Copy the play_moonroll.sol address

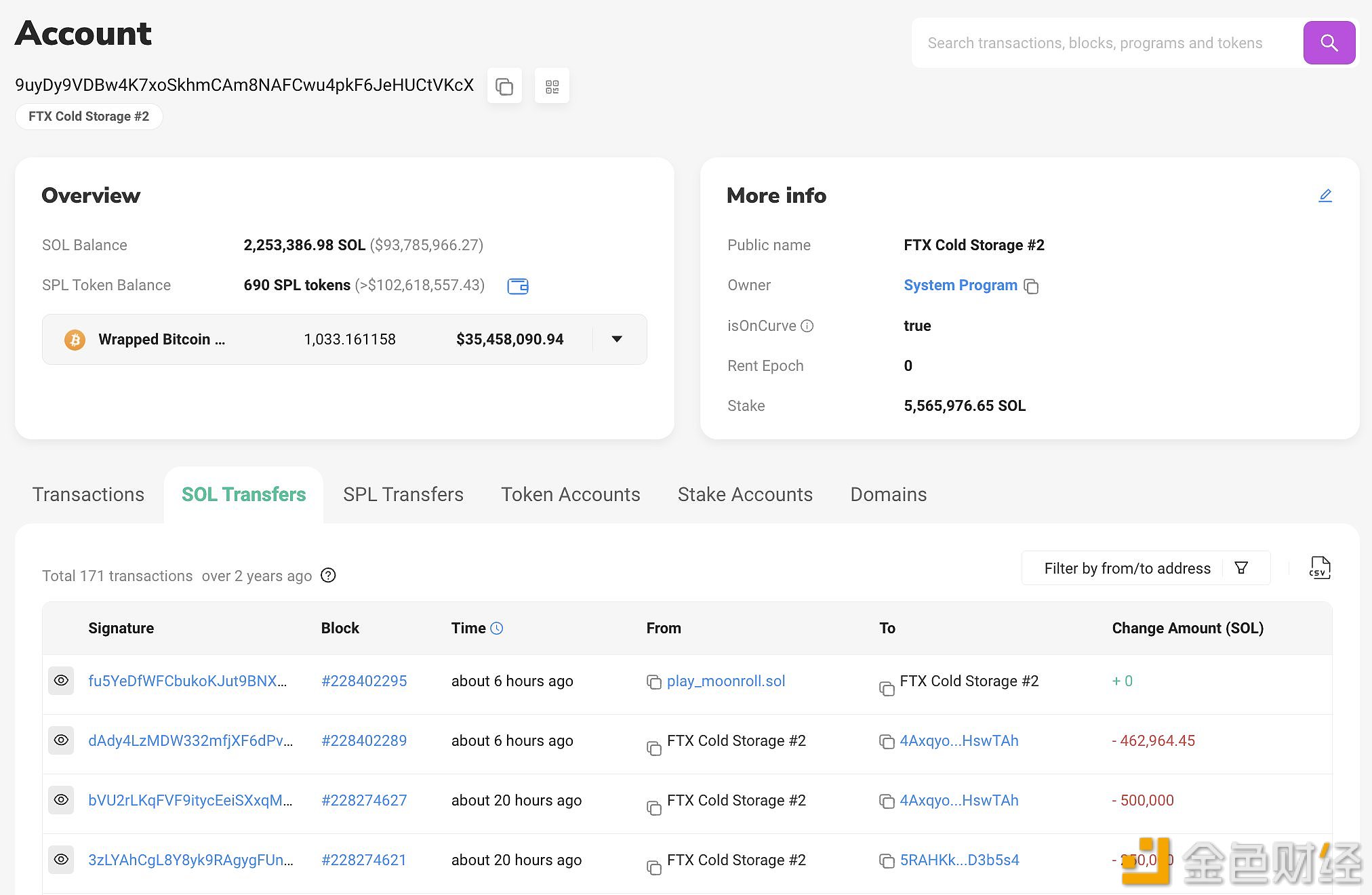(x=654, y=682)
